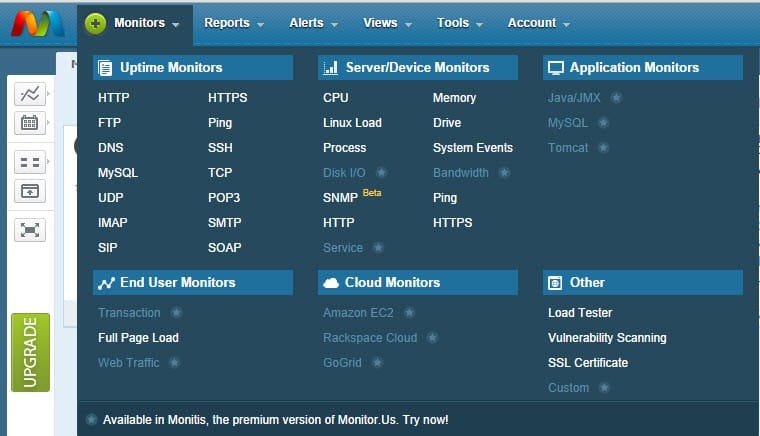Click the premium star beside GoGrid
The height and width of the screenshot is (436, 760).
pos(378,362)
